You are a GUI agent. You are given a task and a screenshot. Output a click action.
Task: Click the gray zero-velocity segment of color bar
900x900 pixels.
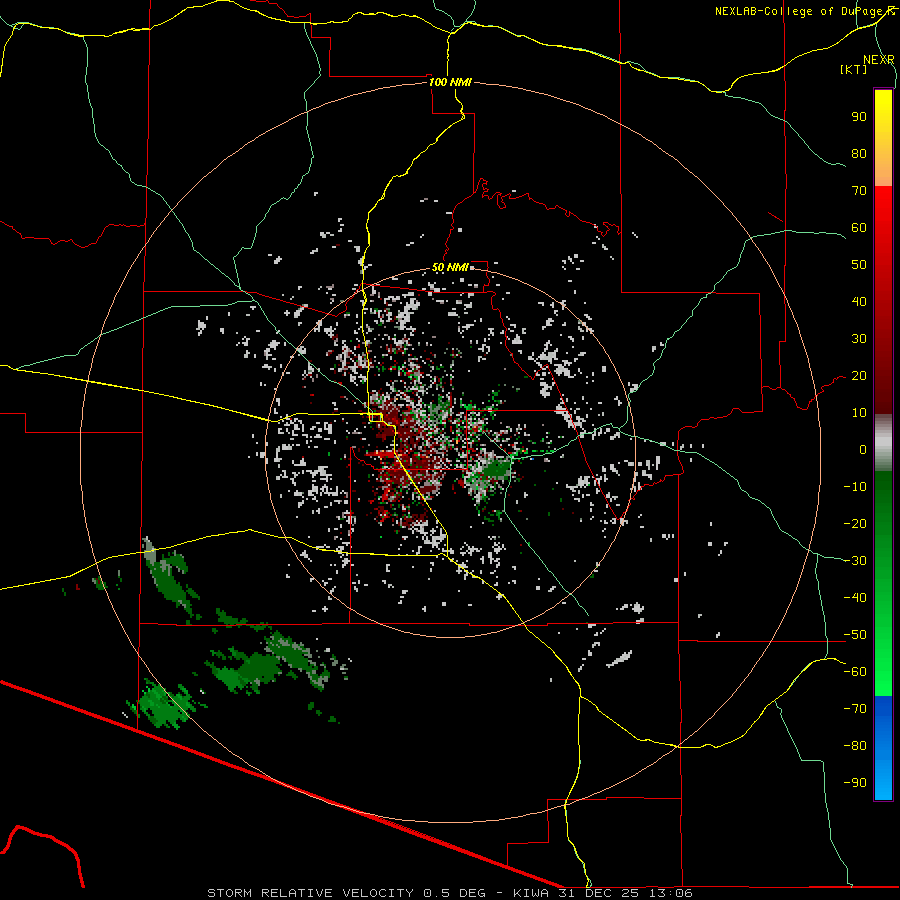[883, 443]
